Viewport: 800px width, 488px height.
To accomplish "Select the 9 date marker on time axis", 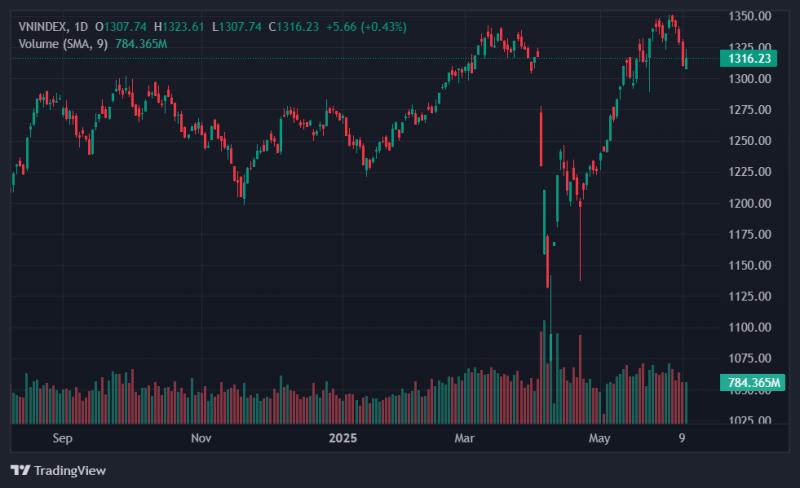I will 682,438.
